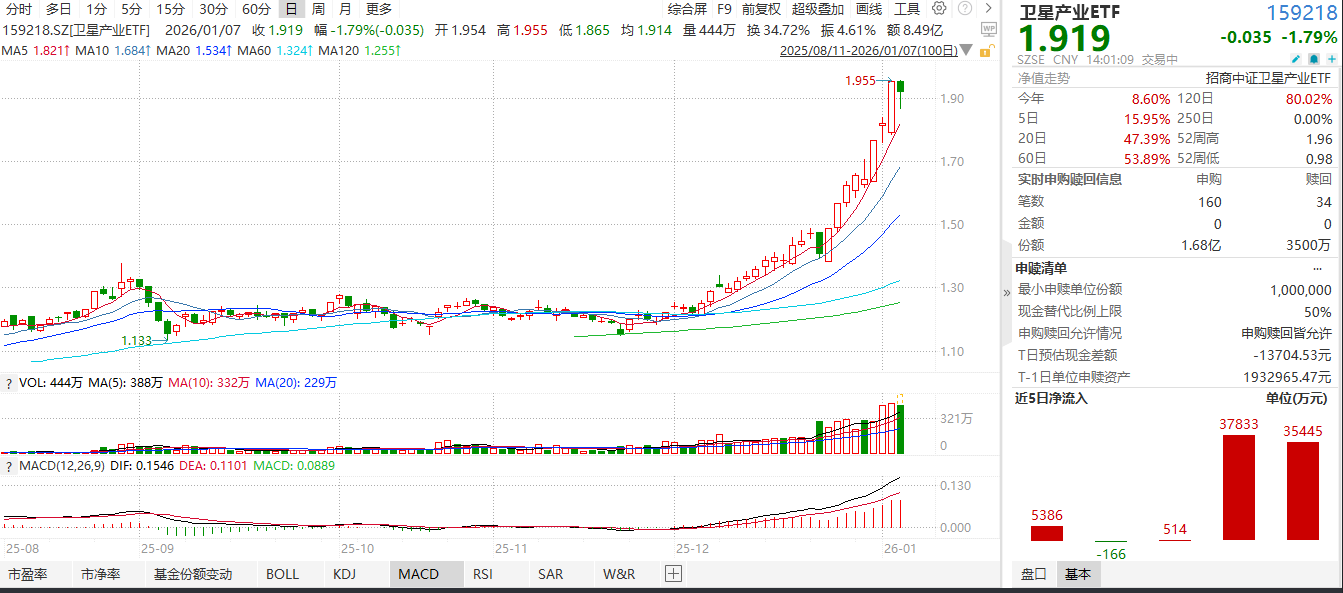Screen dimensions: 1343x593
Task: Open VOL indicator help question mark
Action: coord(8,382)
